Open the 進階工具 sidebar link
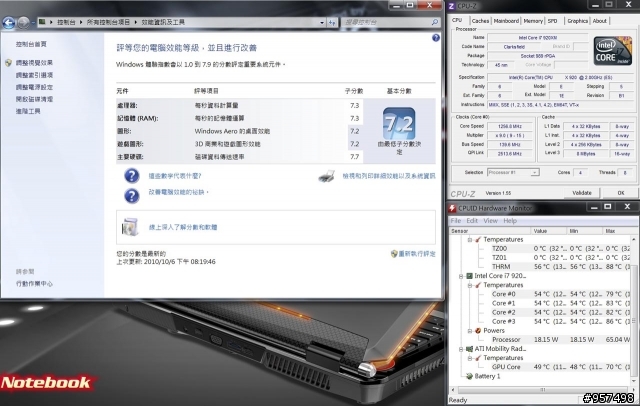Image resolution: width=640 pixels, height=406 pixels. click(28, 111)
